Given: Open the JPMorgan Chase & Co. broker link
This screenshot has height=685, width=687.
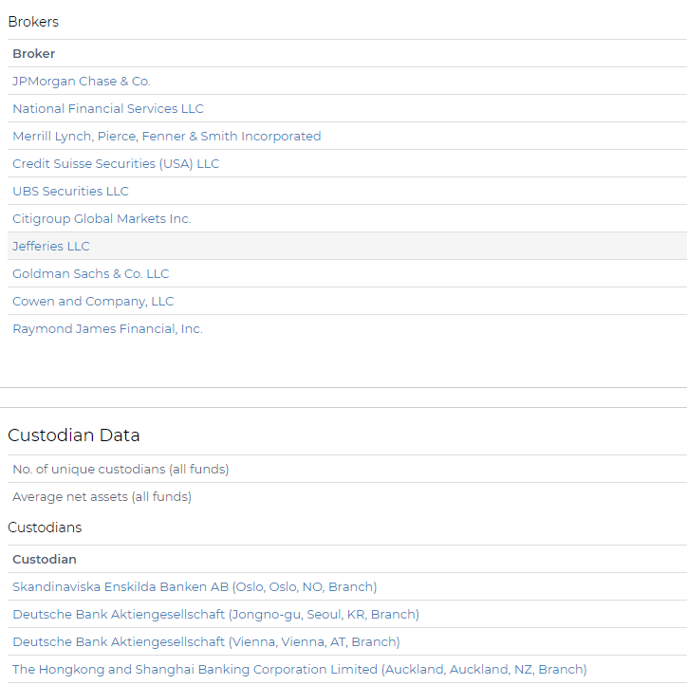Looking at the screenshot, I should click(x=81, y=82).
